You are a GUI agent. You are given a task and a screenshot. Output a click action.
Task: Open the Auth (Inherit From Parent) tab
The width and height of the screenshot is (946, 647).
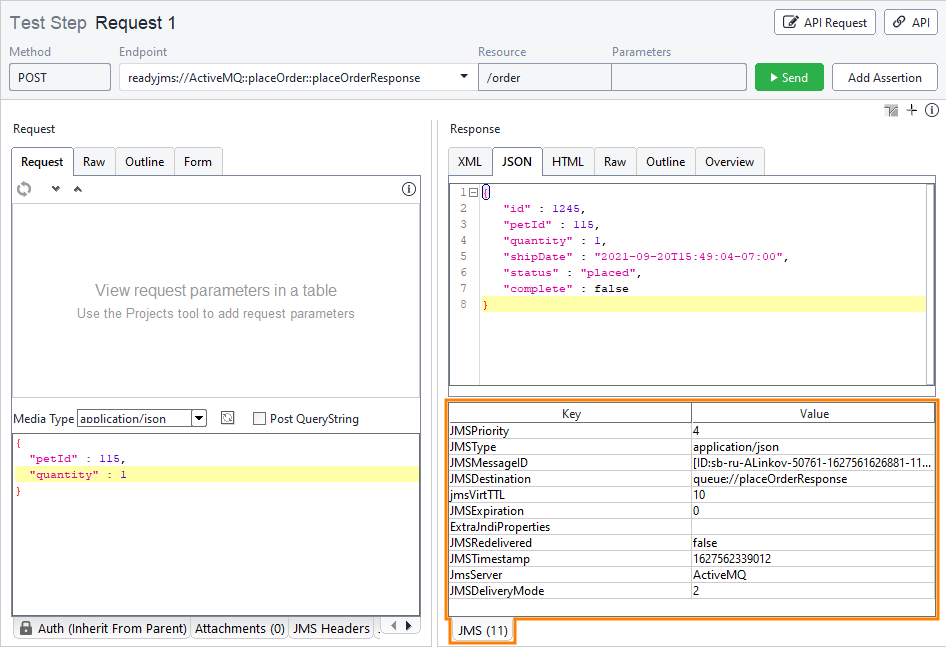click(102, 628)
